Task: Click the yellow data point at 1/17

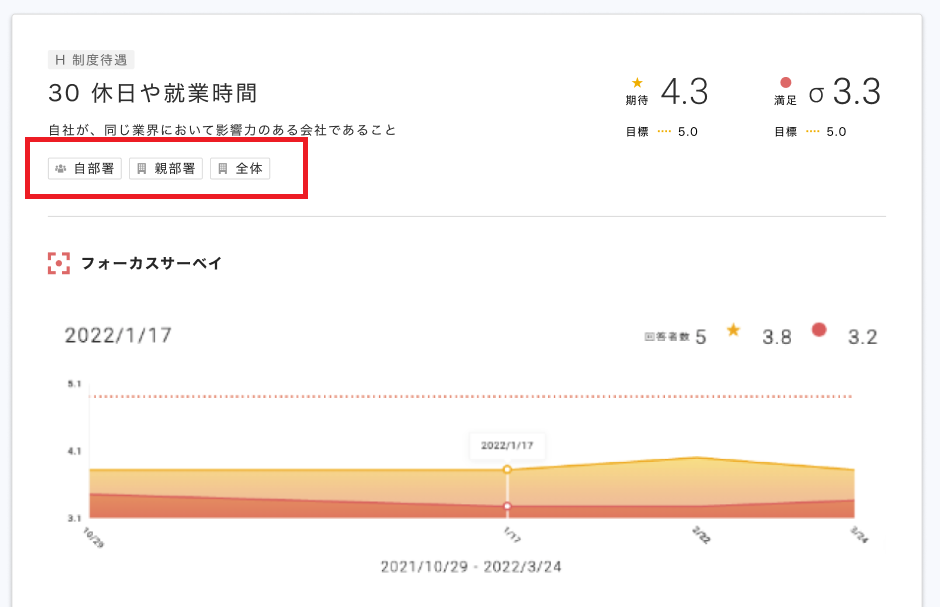Action: point(507,469)
